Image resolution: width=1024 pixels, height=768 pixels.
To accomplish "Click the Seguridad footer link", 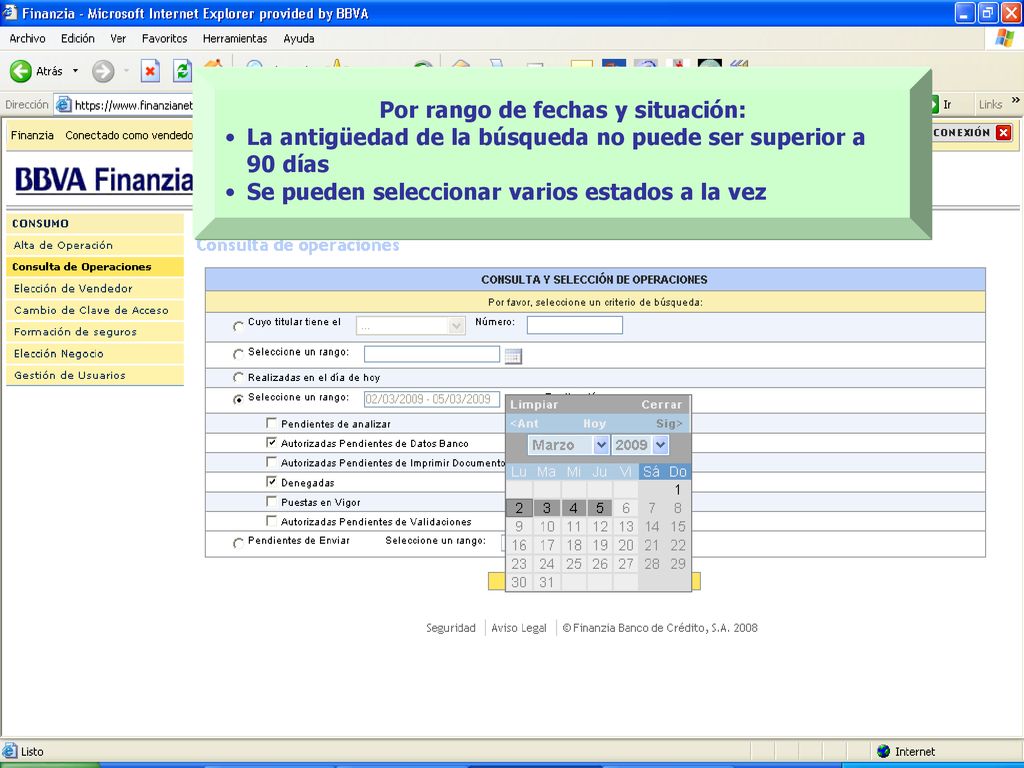I will [x=451, y=628].
